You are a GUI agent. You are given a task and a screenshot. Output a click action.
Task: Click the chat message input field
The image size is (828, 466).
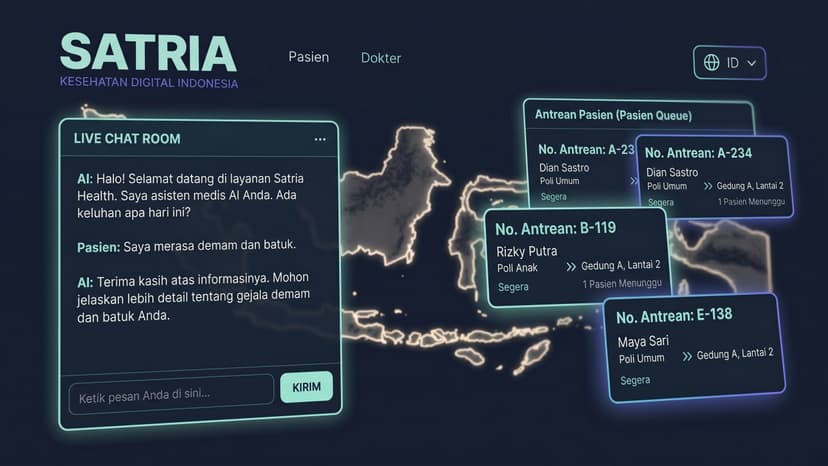click(171, 395)
